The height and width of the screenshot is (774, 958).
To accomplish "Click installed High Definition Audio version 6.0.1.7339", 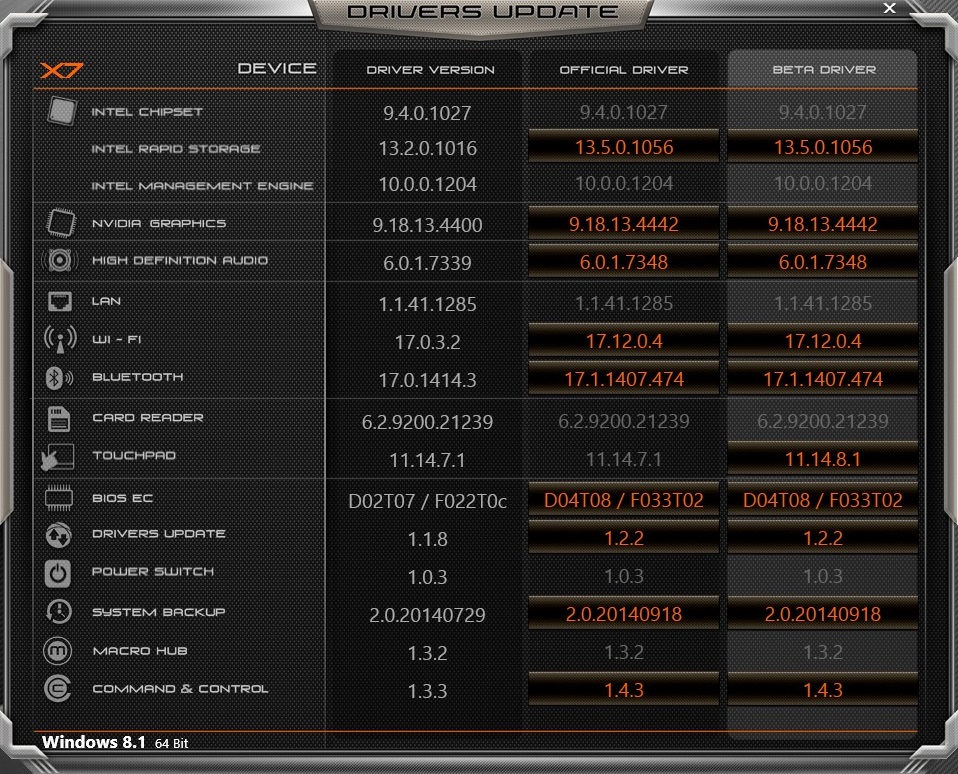I will coord(428,263).
